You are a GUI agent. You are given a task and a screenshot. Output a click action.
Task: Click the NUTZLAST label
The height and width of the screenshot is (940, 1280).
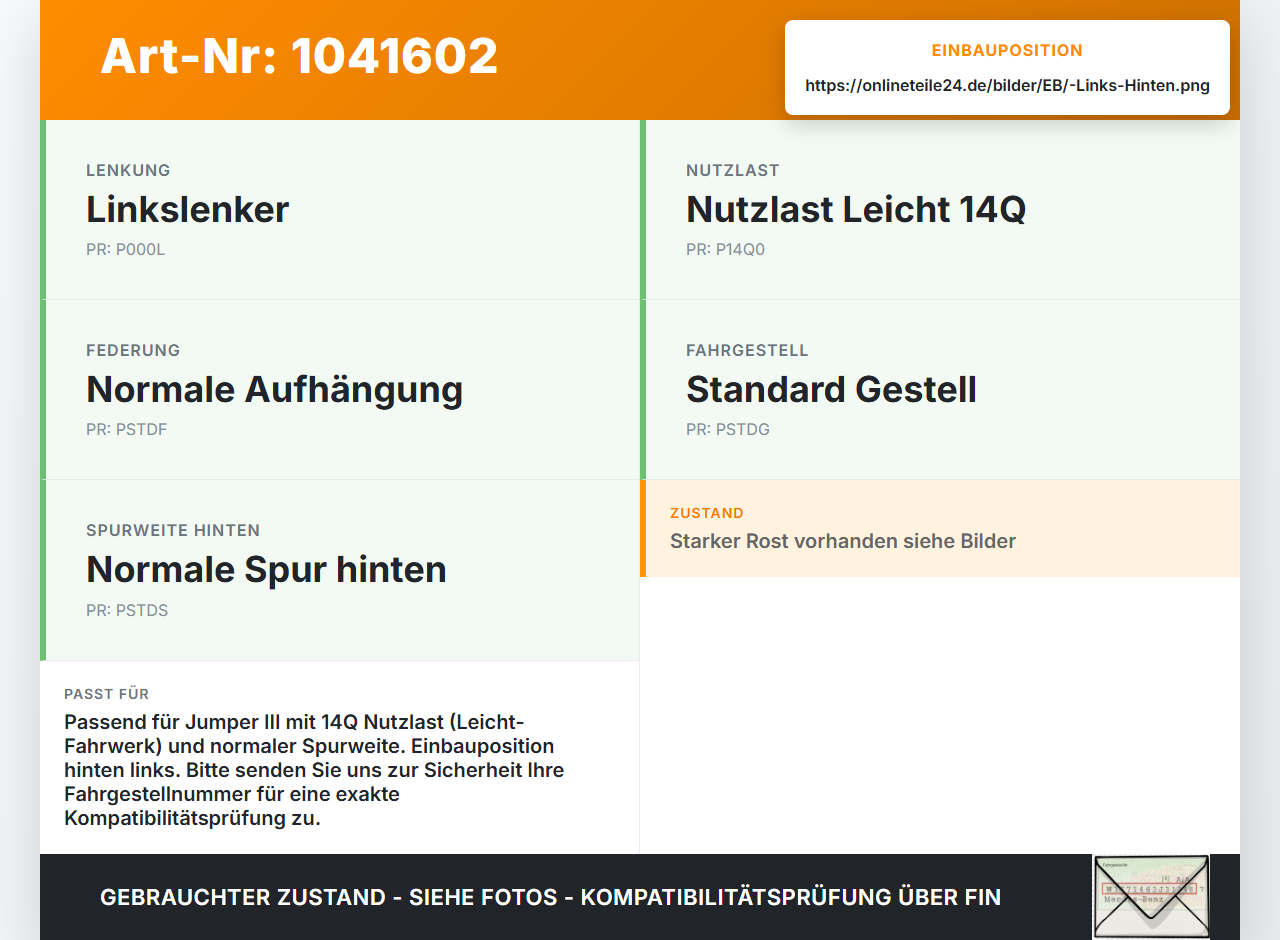[733, 170]
